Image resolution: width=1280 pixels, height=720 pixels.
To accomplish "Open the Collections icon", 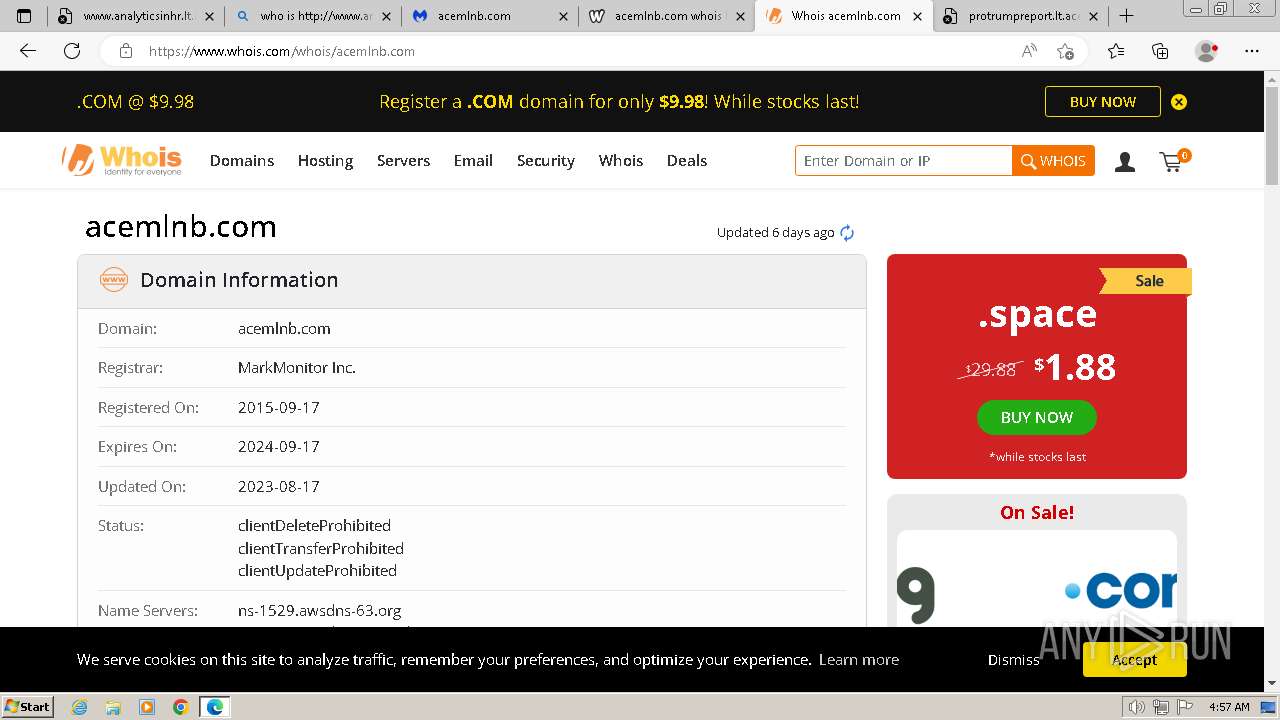I will click(x=1160, y=51).
